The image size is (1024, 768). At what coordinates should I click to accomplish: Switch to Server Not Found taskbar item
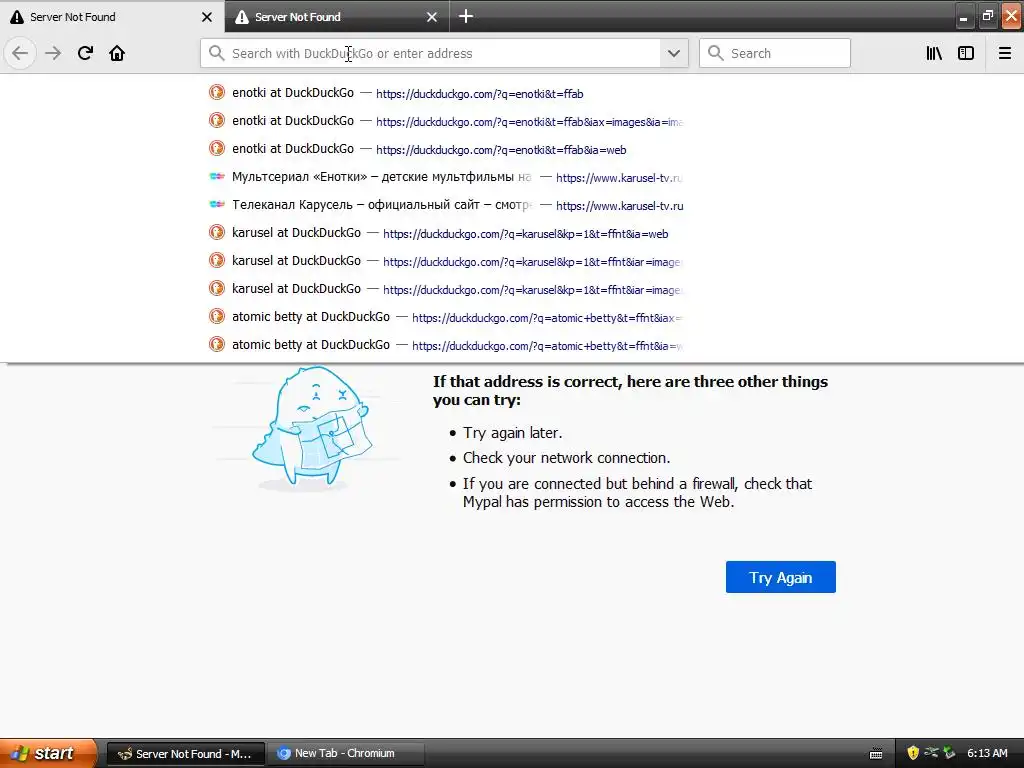(x=185, y=754)
